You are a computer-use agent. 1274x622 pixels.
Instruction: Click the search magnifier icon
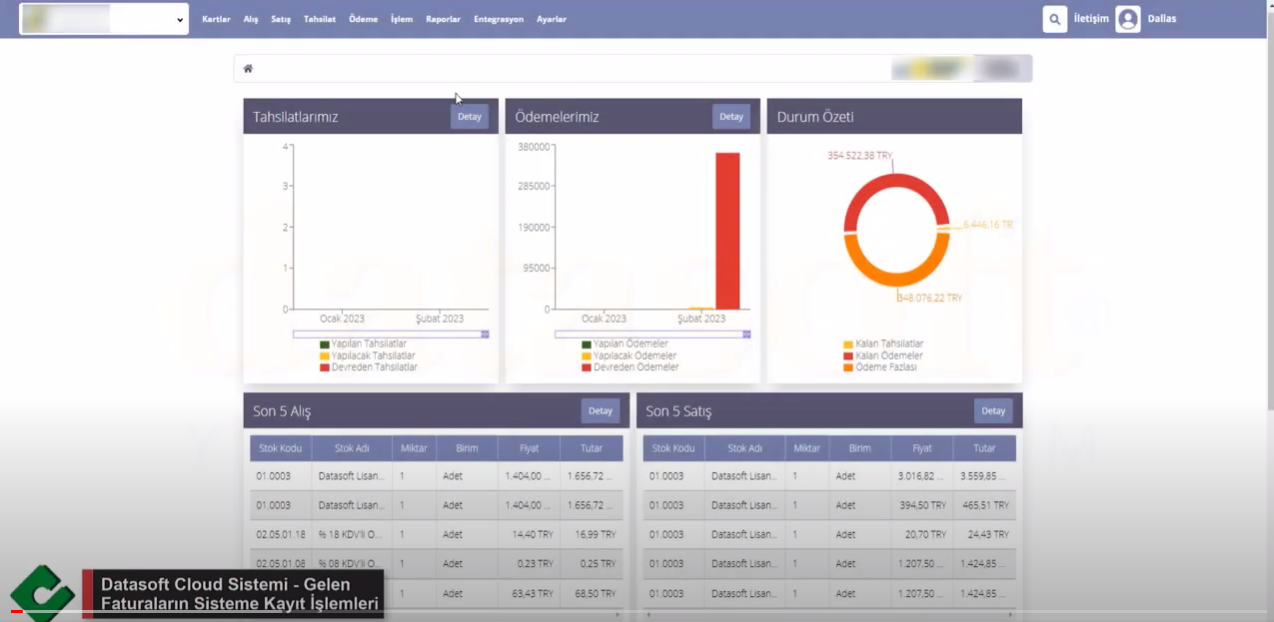tap(1054, 19)
